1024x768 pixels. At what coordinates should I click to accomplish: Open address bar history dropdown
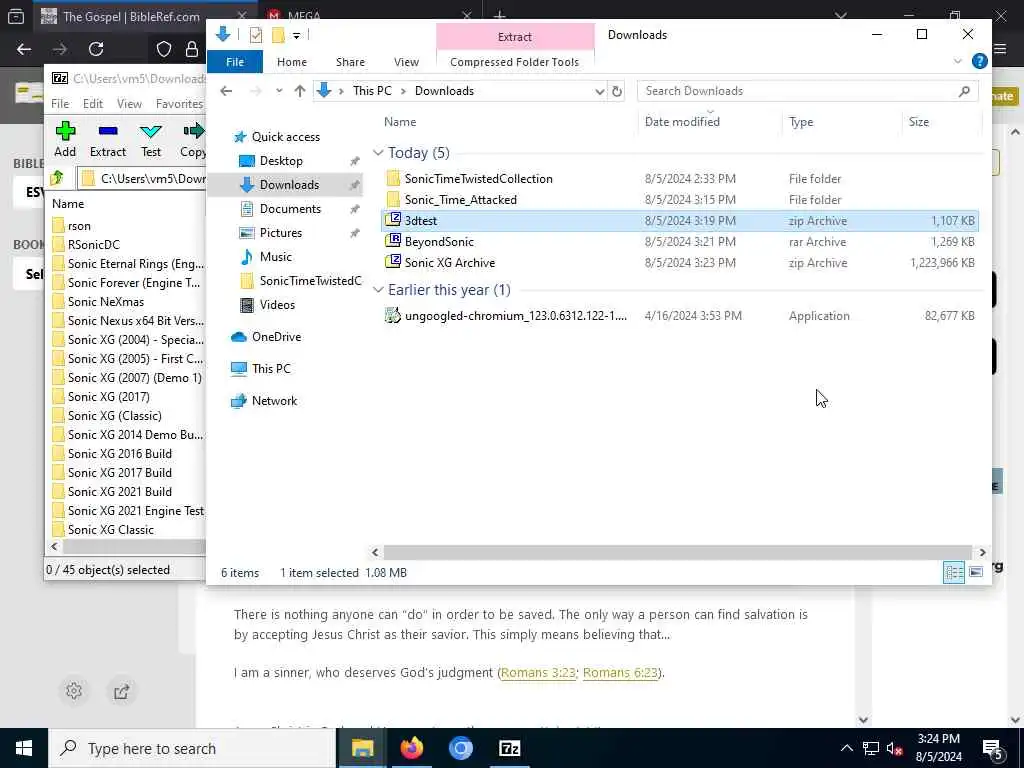tap(600, 91)
